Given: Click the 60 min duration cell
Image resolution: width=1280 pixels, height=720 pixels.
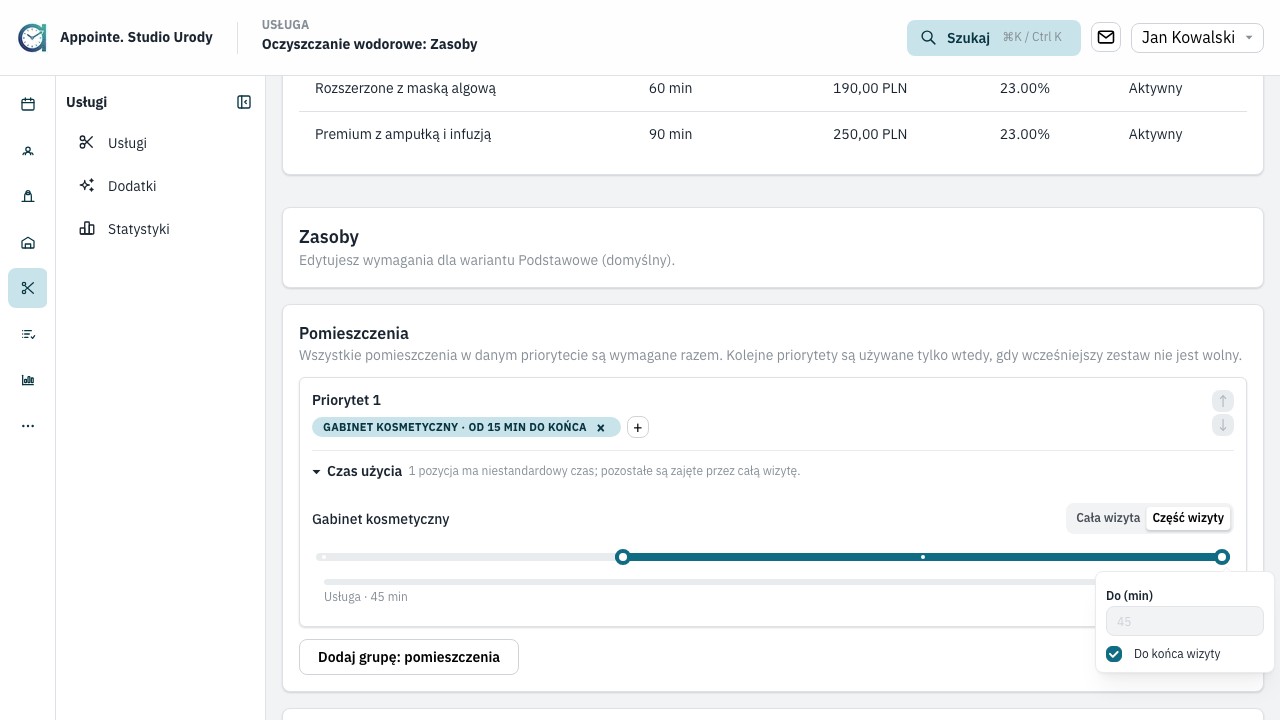Looking at the screenshot, I should pos(670,88).
